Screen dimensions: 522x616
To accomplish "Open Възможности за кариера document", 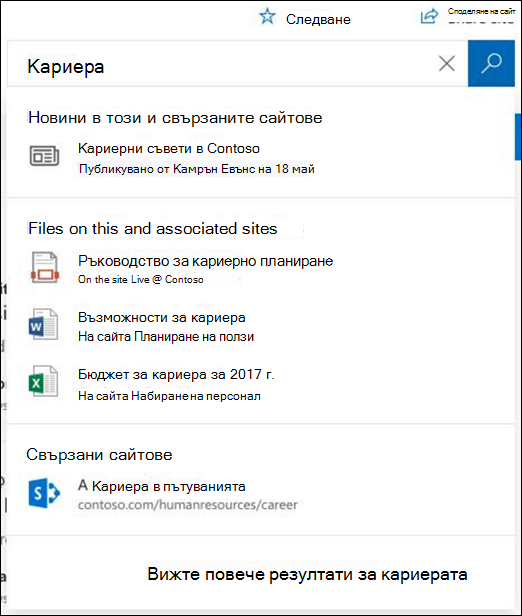I will [161, 317].
